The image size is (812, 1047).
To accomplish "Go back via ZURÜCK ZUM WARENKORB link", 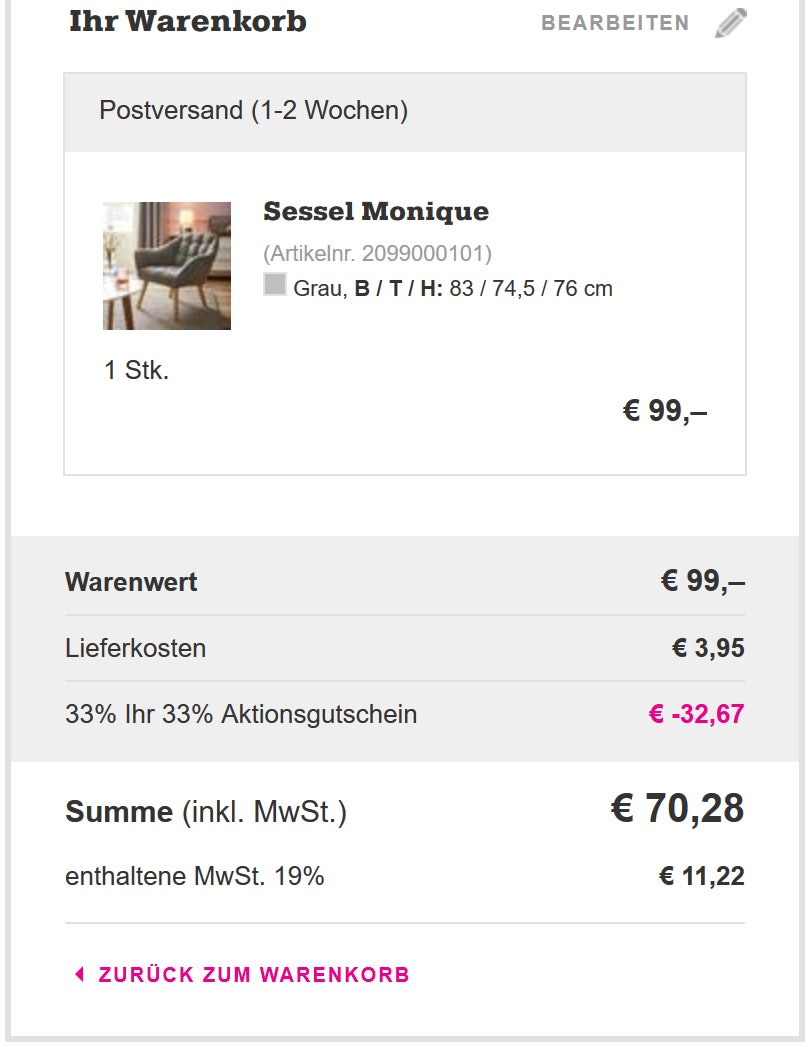I will pyautogui.click(x=254, y=975).
